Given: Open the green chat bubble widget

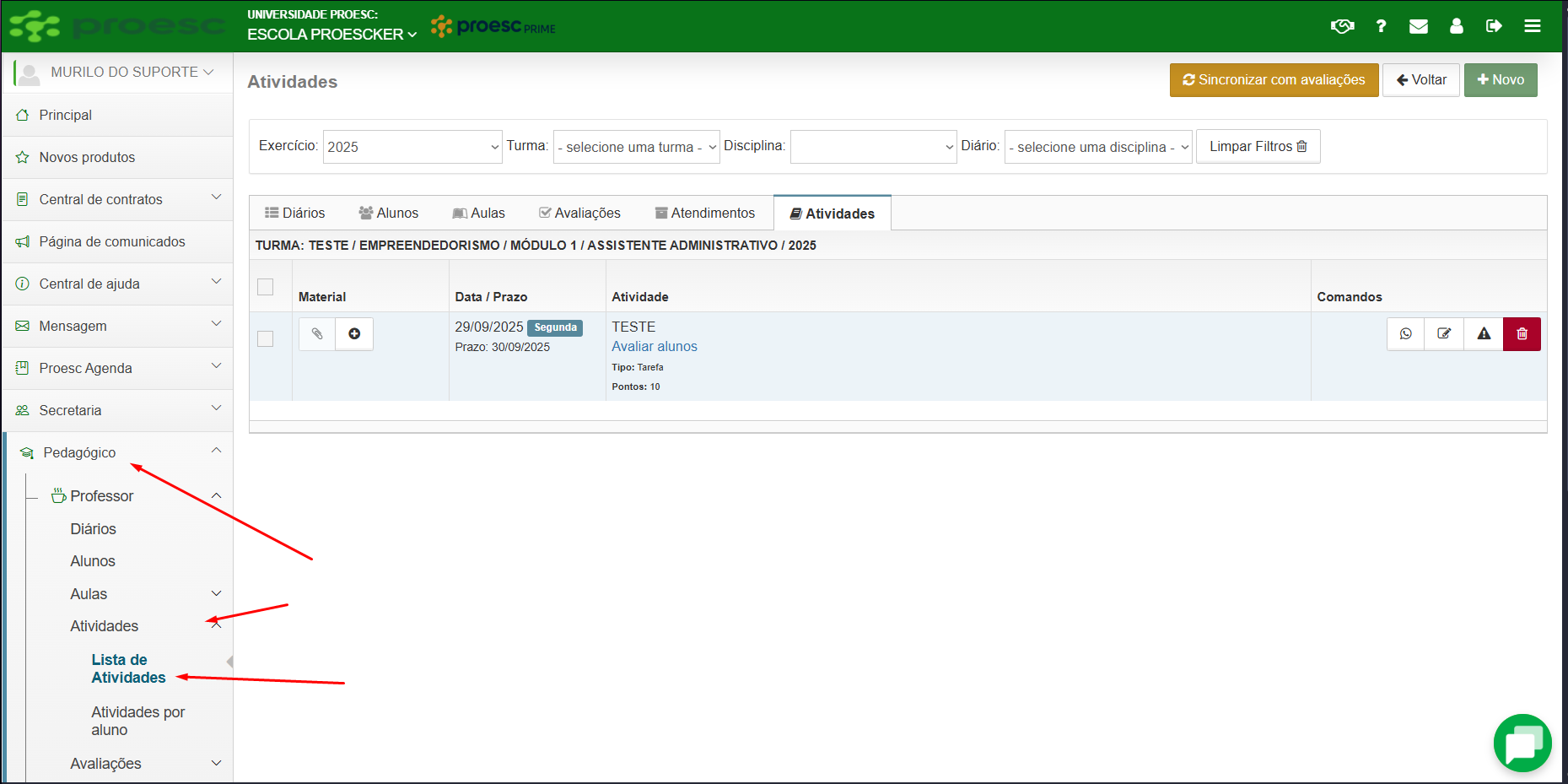Looking at the screenshot, I should pos(1522,743).
